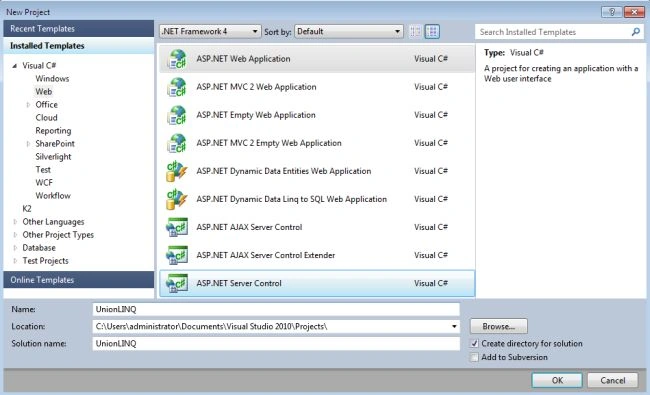Pick the ASP.NET MVC 2 Empty Web Application icon
Screen dimensions: 650x395
click(x=177, y=143)
